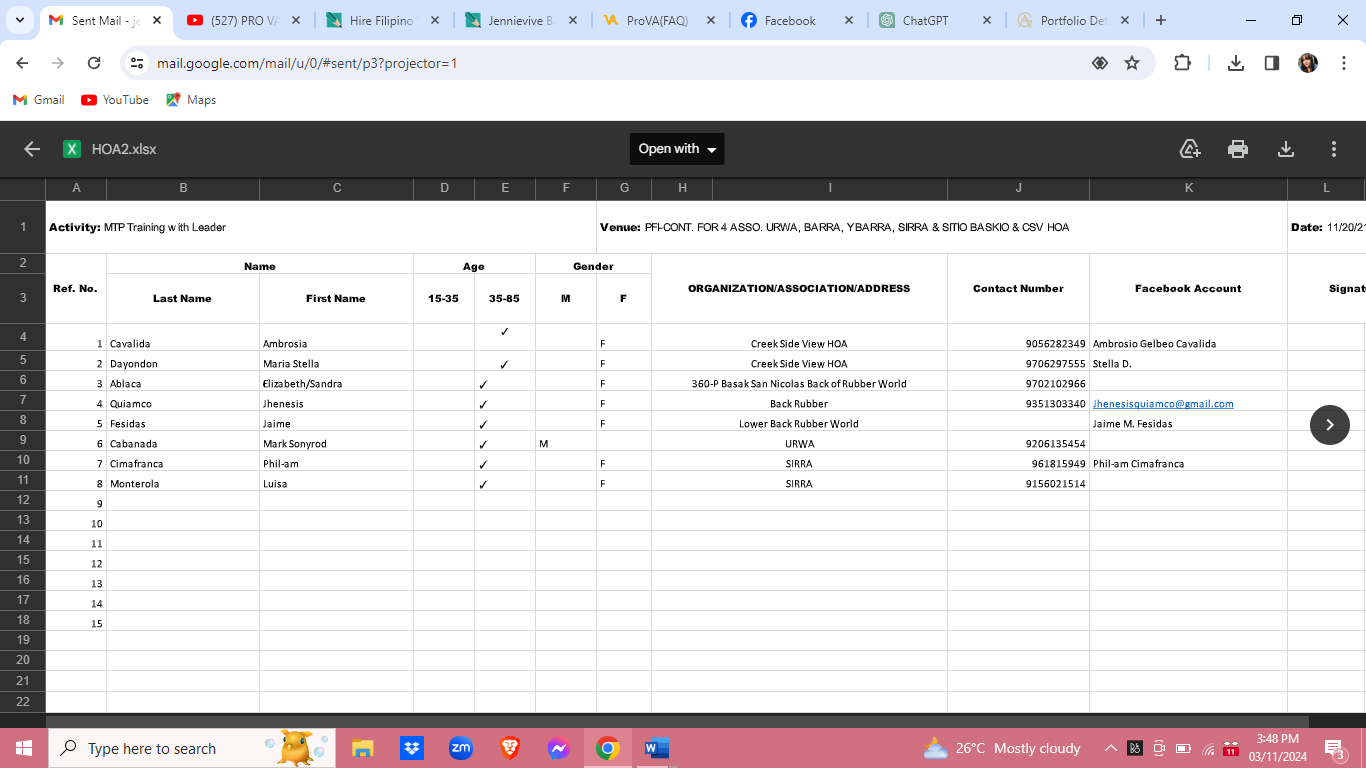1366x768 pixels.
Task: Open Chrome's three-dot menu
Action: 1343,63
